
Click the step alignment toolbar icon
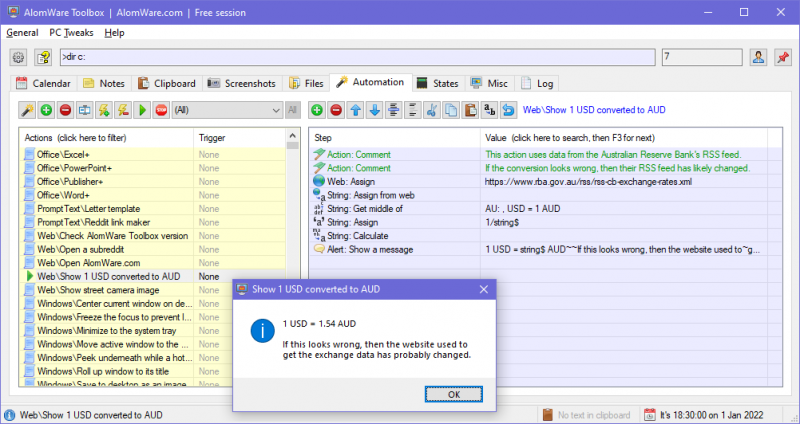[393, 110]
